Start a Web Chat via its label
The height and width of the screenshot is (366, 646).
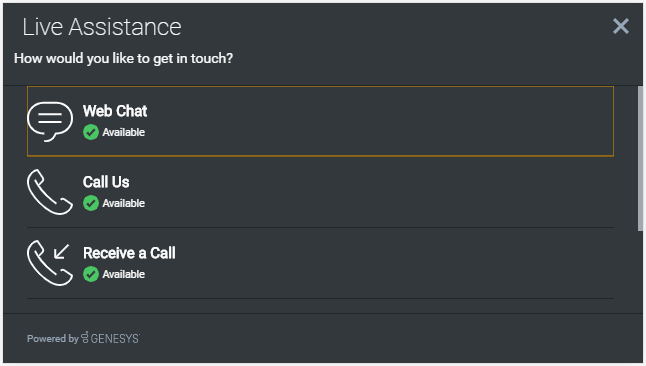coord(115,111)
